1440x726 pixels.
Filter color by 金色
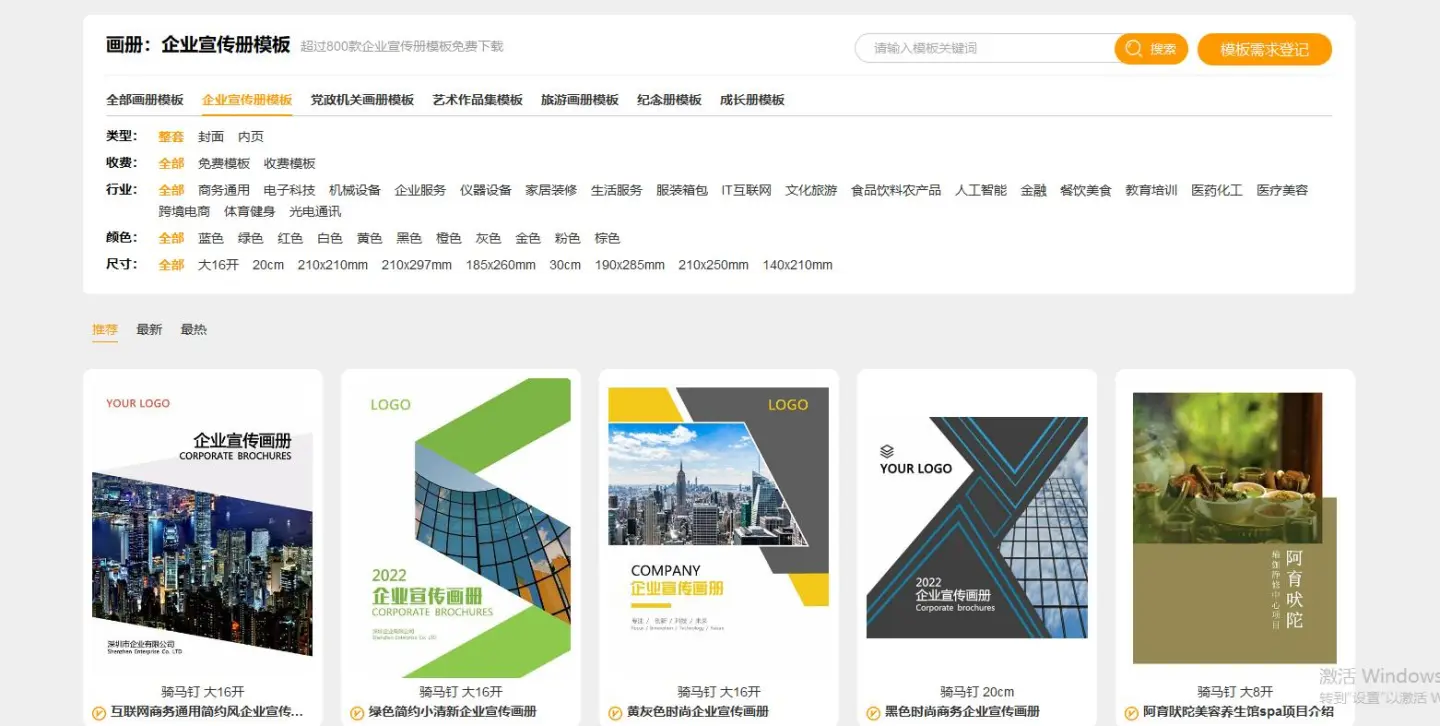(x=528, y=238)
